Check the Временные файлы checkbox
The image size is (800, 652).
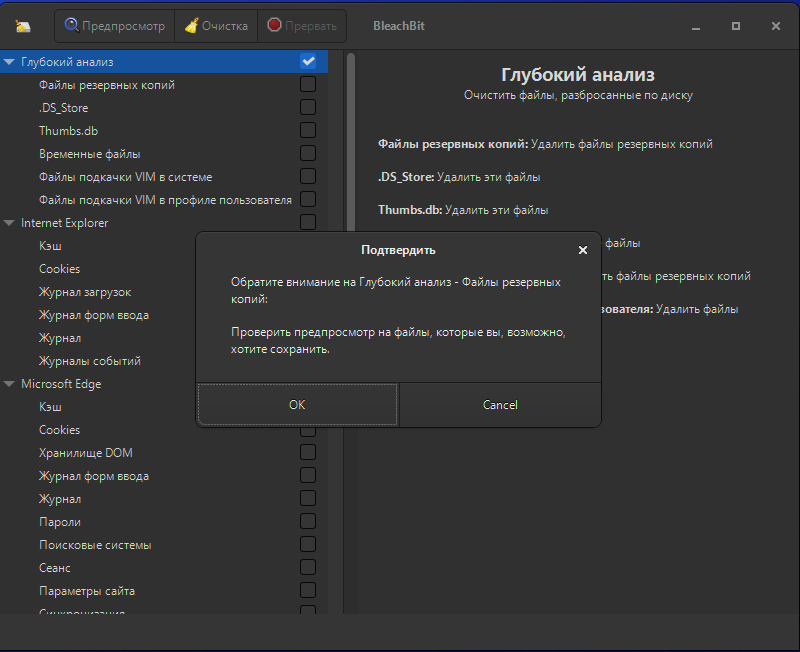pos(308,154)
